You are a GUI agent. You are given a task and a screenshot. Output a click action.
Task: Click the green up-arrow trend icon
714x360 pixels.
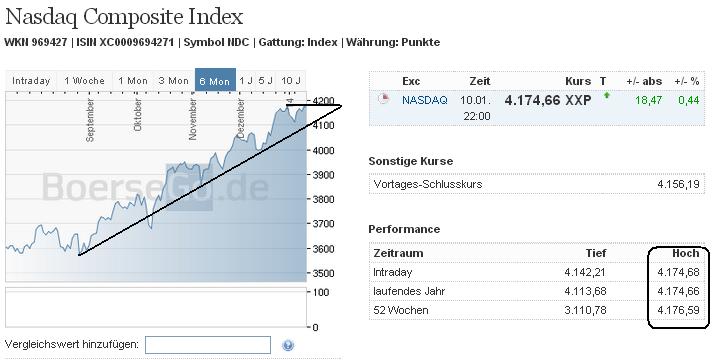tap(606, 96)
